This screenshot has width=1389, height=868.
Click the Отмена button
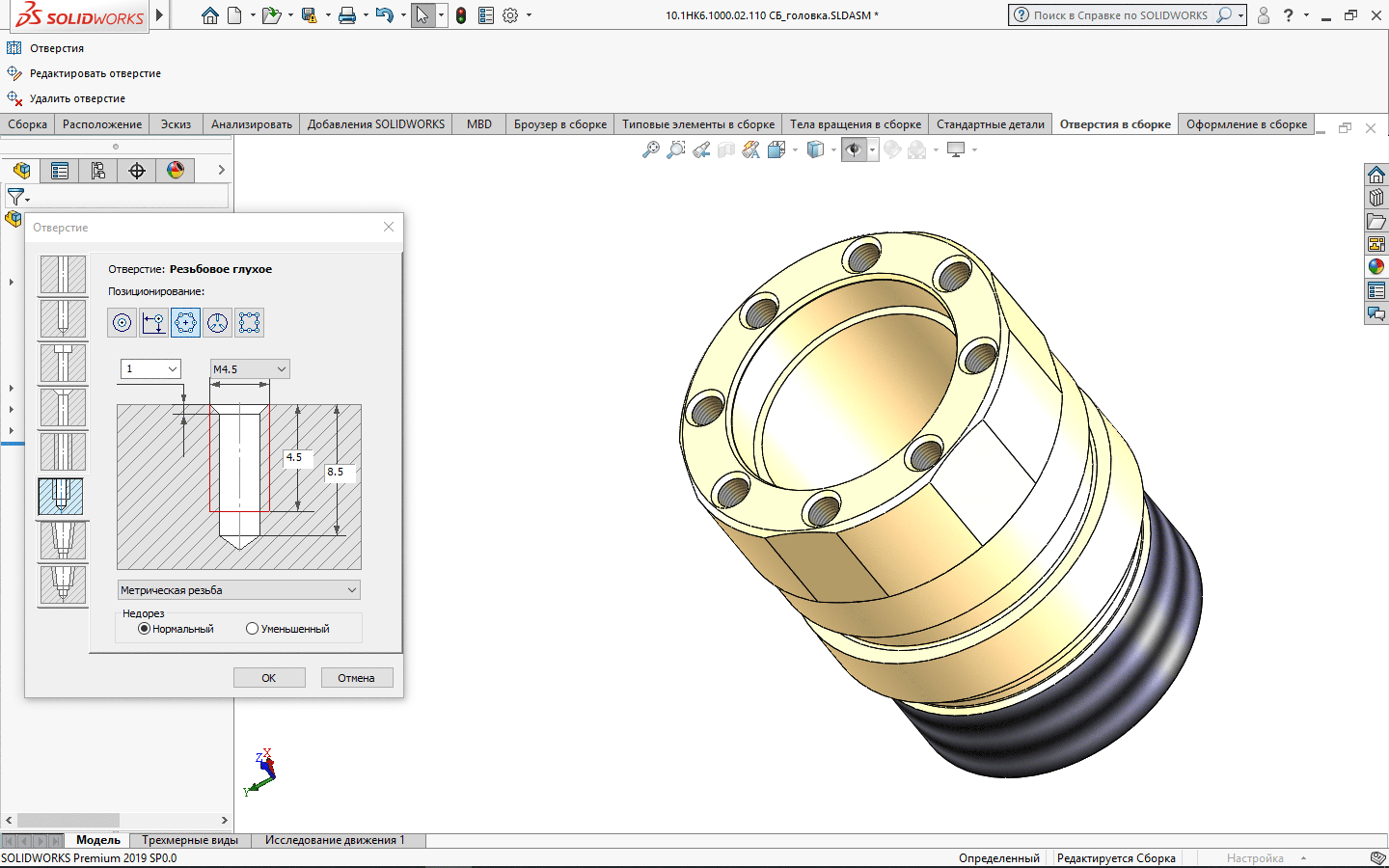click(x=356, y=678)
